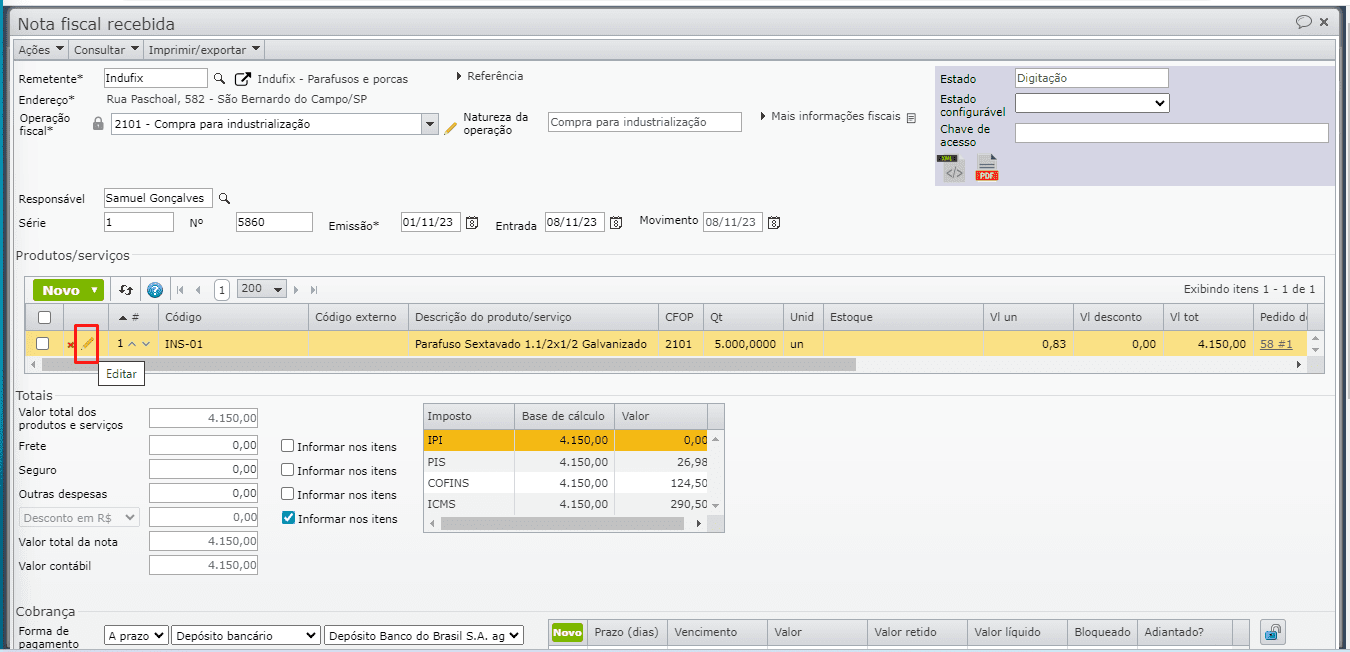Click the green Novo button for products
Image resolution: width=1350 pixels, height=652 pixels.
(x=68, y=290)
